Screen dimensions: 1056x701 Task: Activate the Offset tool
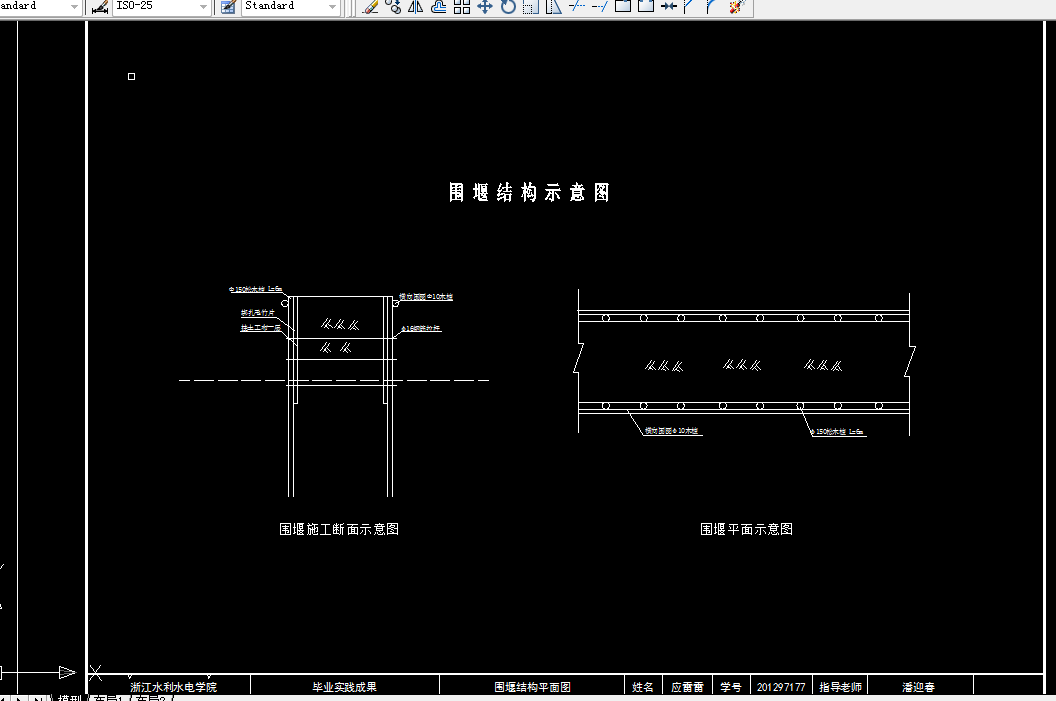pyautogui.click(x=438, y=7)
